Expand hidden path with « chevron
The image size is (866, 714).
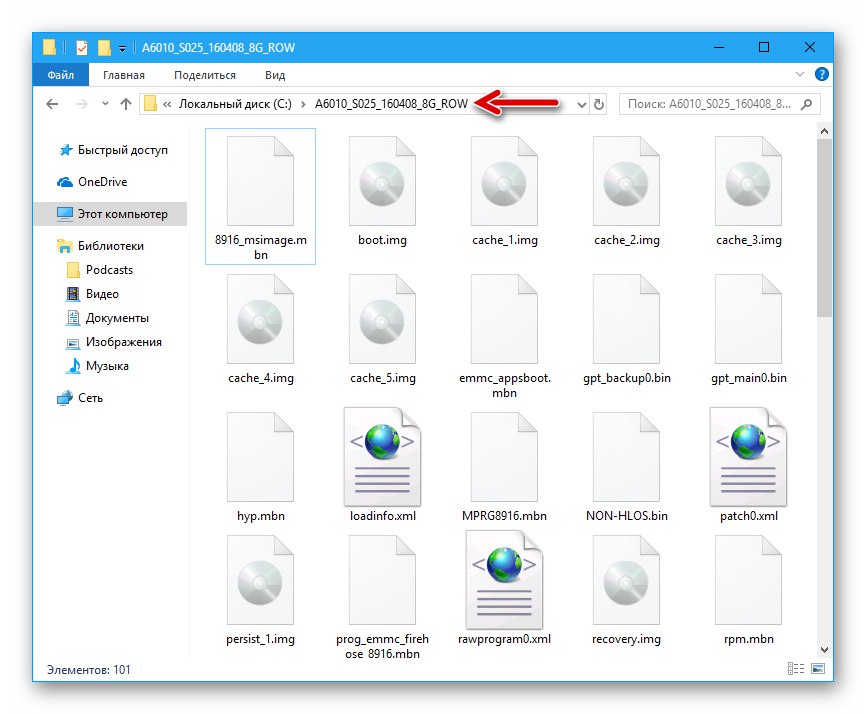click(x=167, y=104)
